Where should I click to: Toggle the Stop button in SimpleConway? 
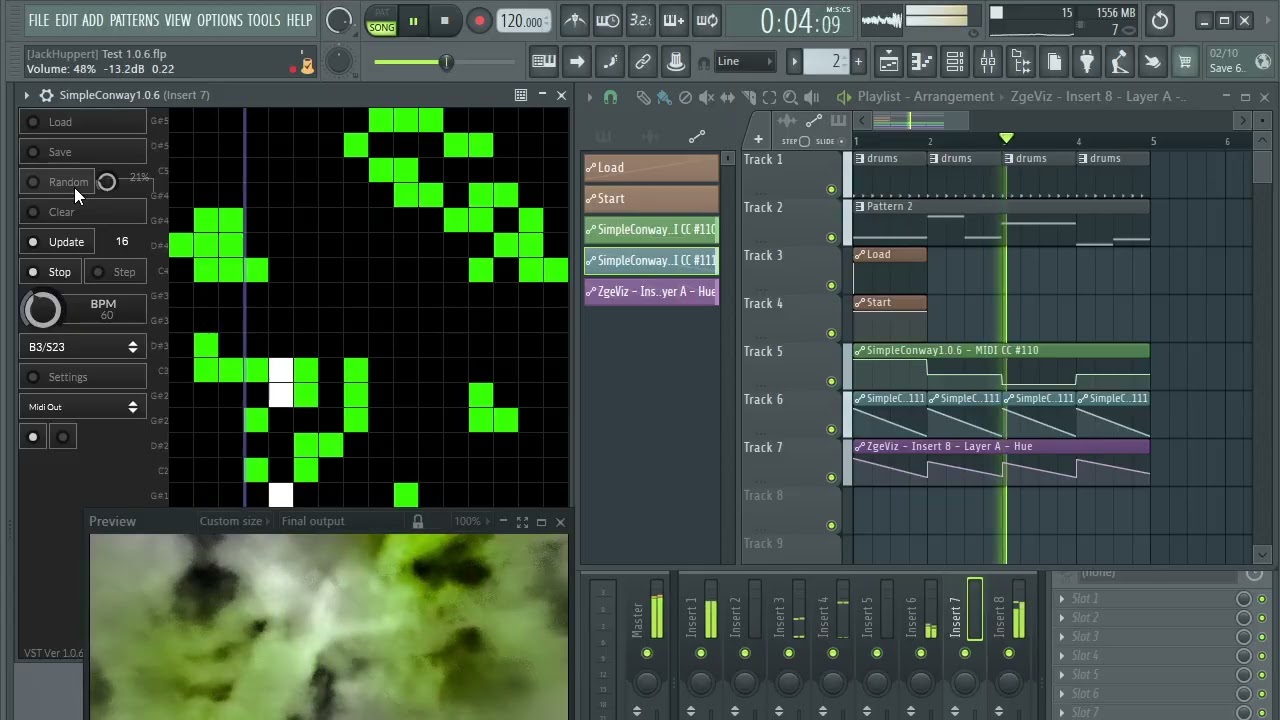(51, 272)
